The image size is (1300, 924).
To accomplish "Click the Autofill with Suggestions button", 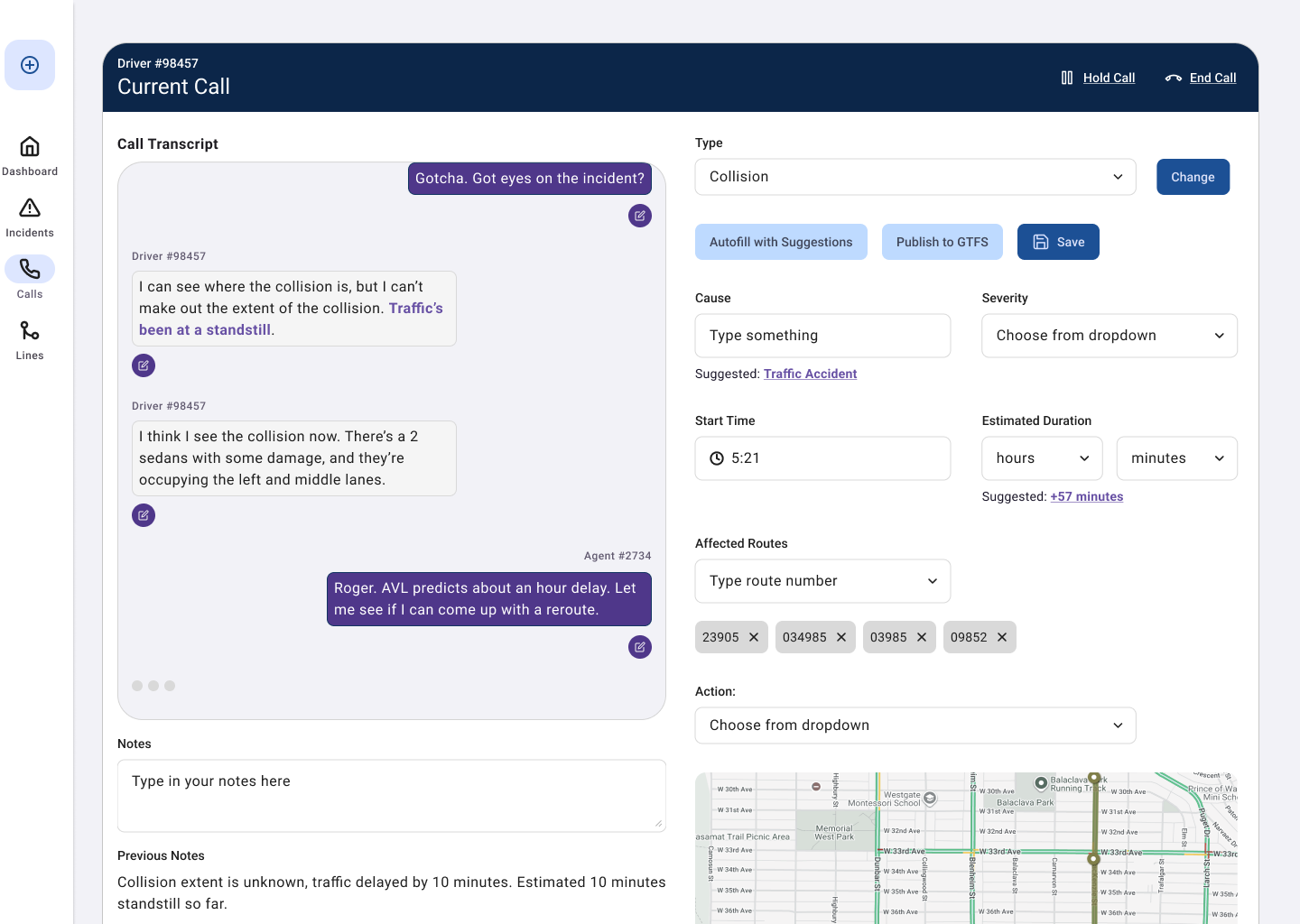I will pyautogui.click(x=781, y=242).
